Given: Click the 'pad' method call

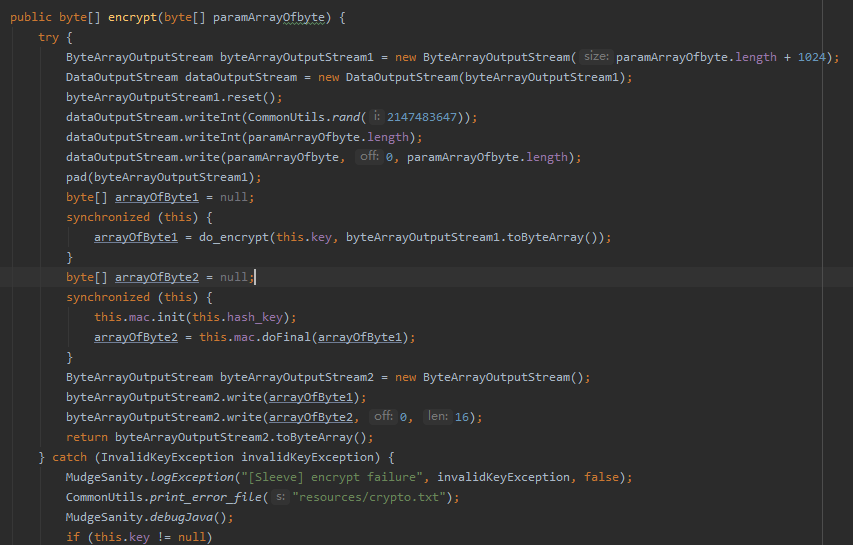Looking at the screenshot, I should coord(76,177).
